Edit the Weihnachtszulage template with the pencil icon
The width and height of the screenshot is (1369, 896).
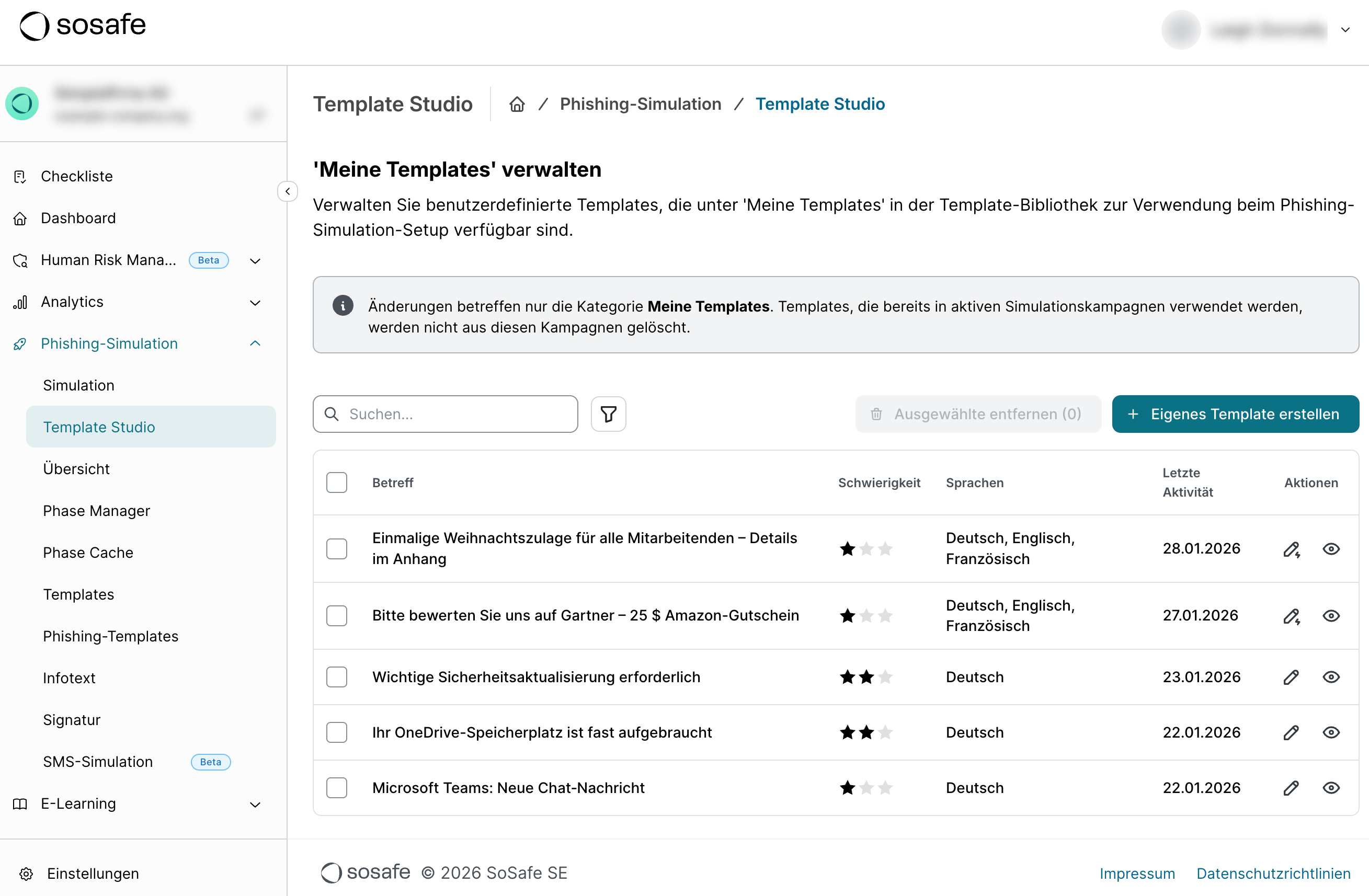tap(1291, 549)
